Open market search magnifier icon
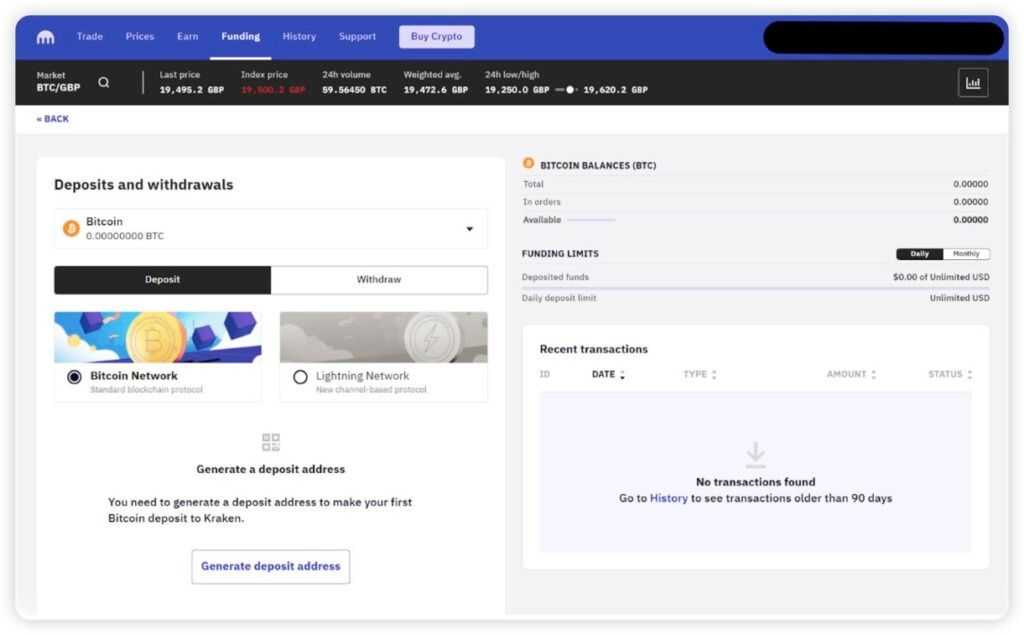The image size is (1024, 635). (103, 82)
